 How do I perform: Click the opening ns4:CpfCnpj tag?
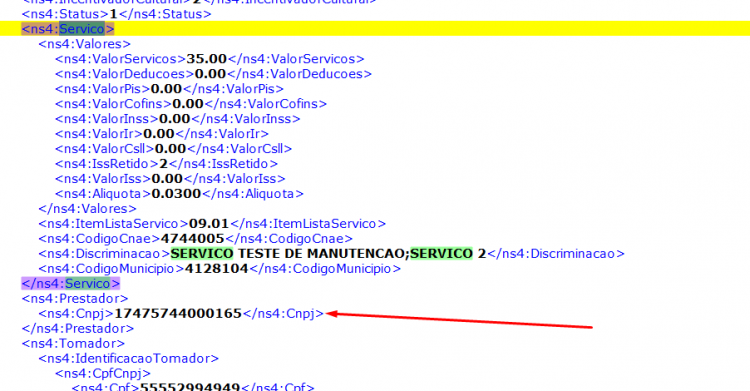[103, 373]
